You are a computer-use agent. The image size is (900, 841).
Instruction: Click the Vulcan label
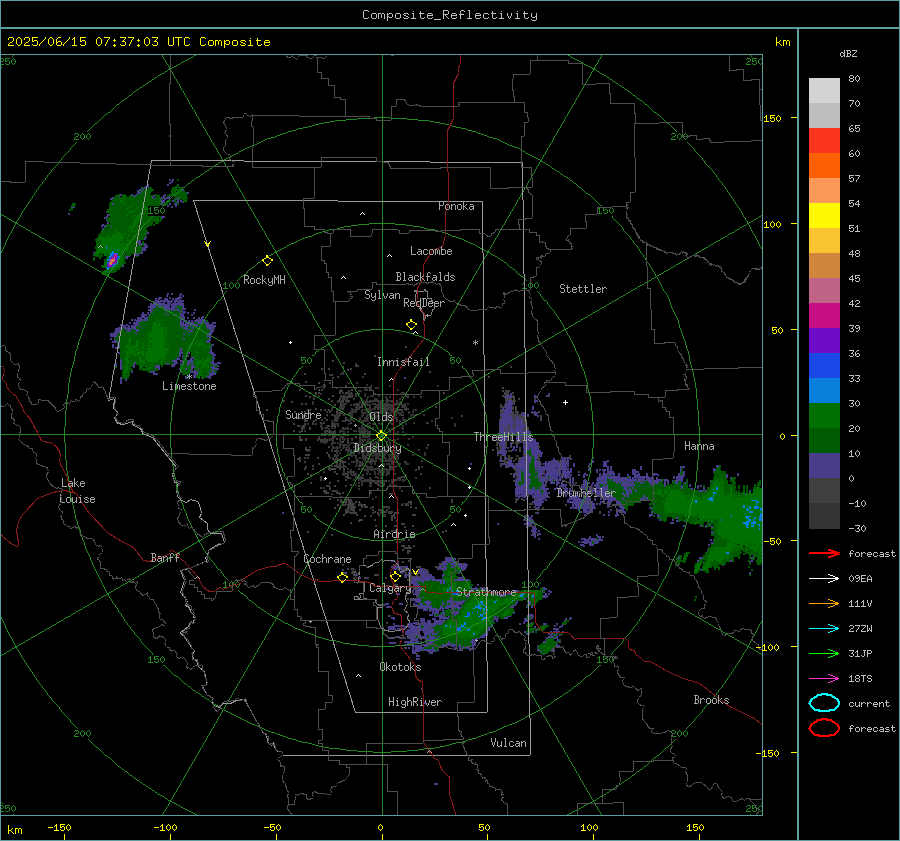point(508,743)
